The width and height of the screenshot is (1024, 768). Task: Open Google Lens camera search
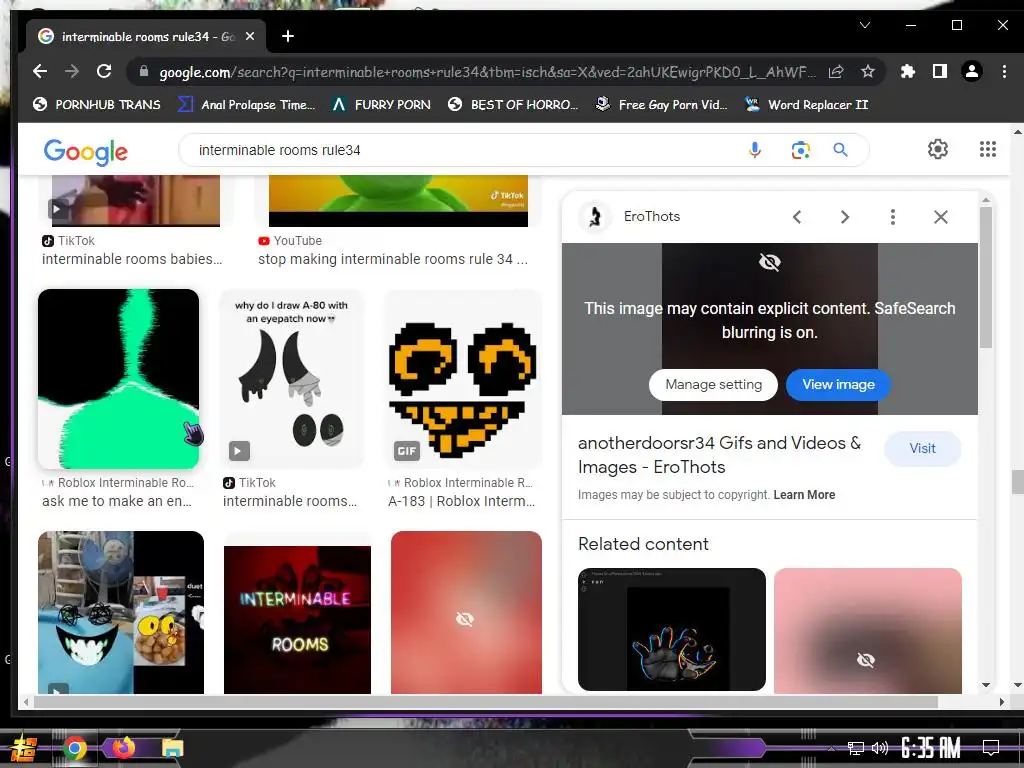pos(801,150)
